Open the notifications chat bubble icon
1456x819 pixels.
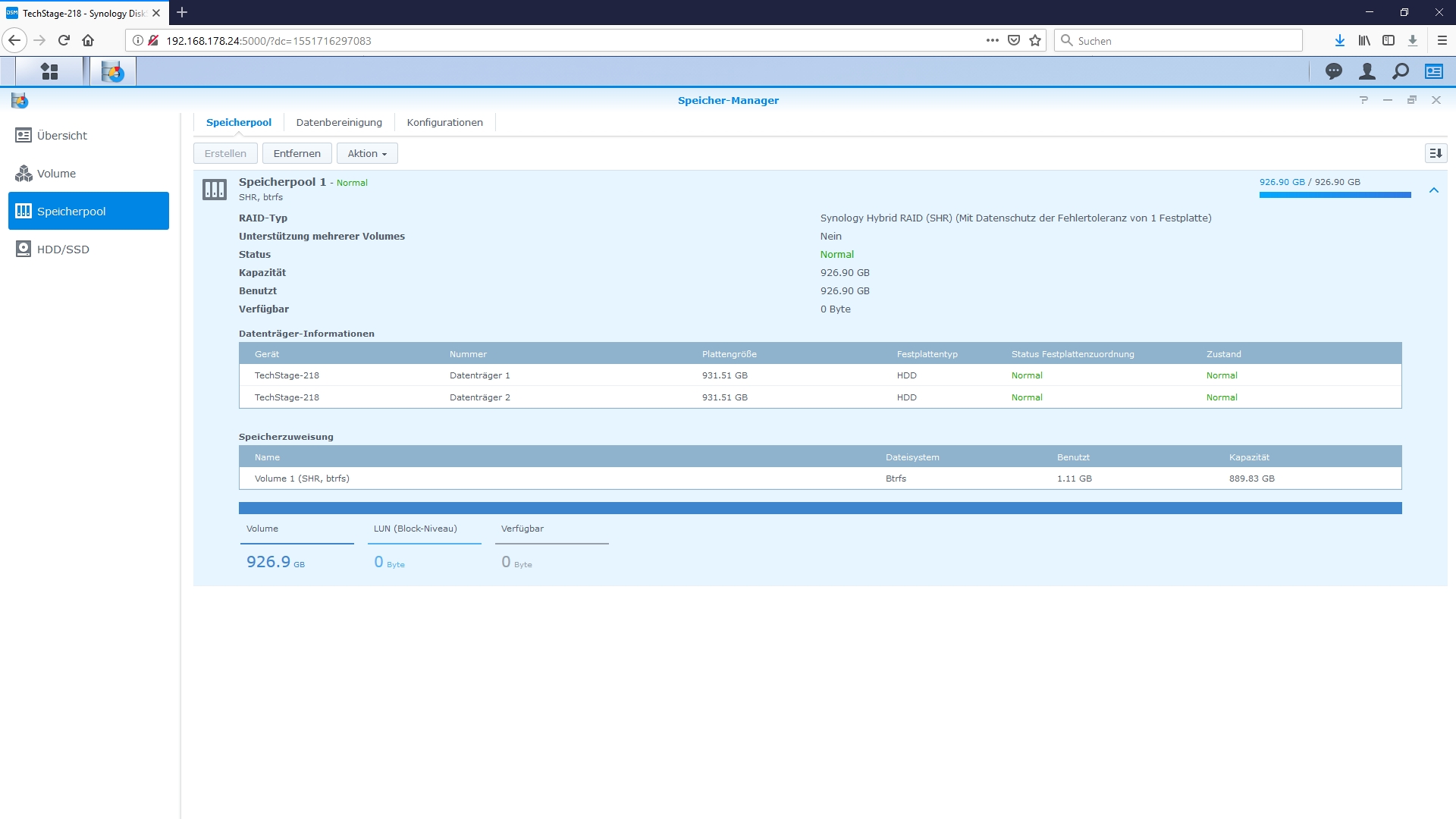pos(1333,71)
